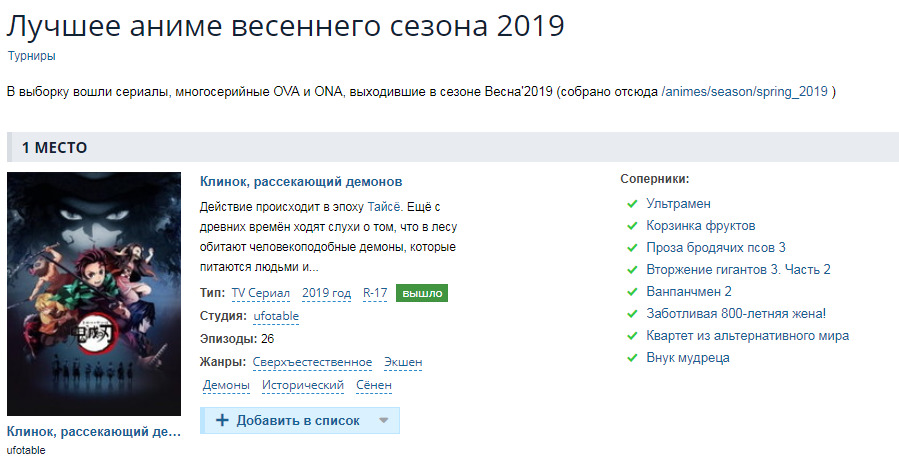Expand the Добавить в список dropdown arrow
The image size is (899, 475).
[x=383, y=421]
